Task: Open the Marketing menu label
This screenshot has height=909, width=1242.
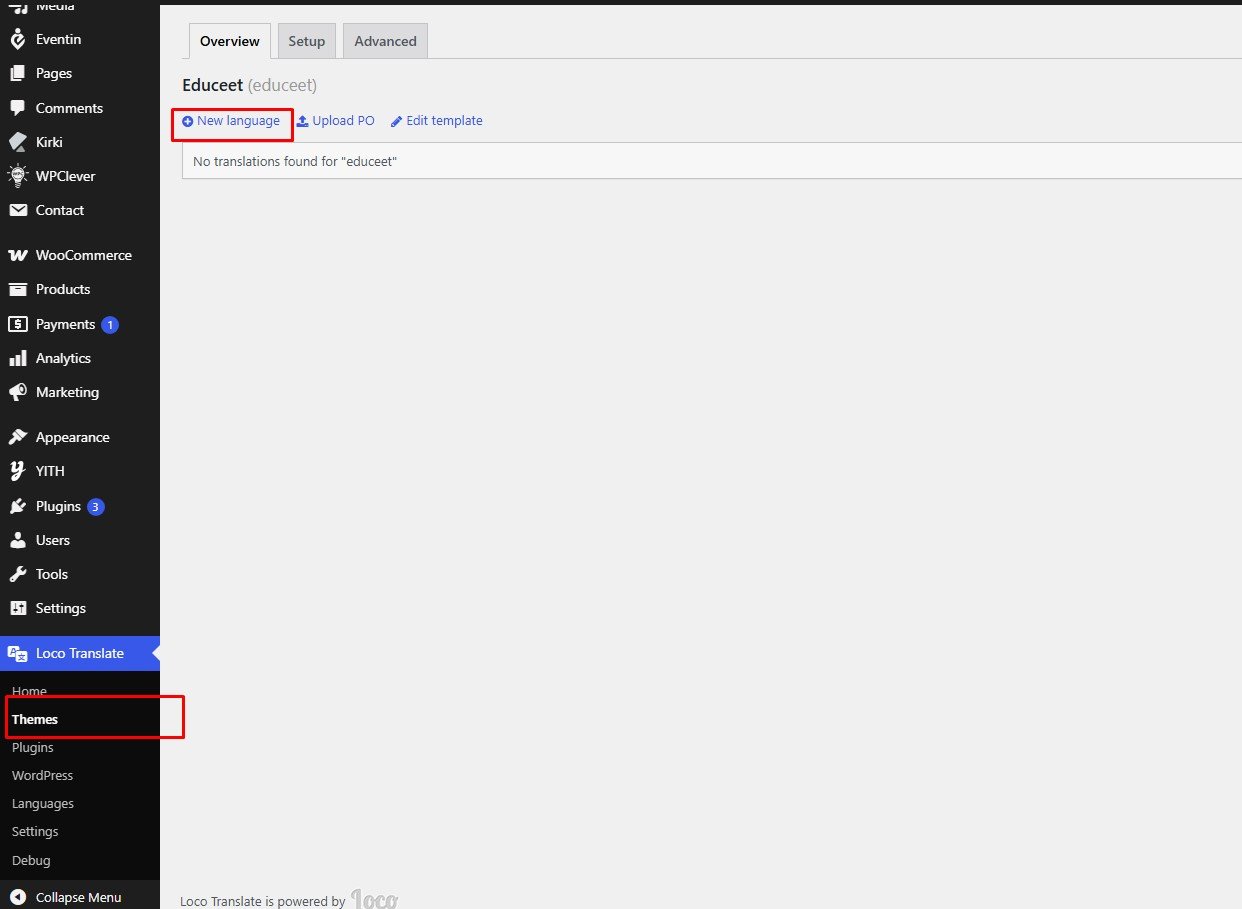Action: (67, 392)
